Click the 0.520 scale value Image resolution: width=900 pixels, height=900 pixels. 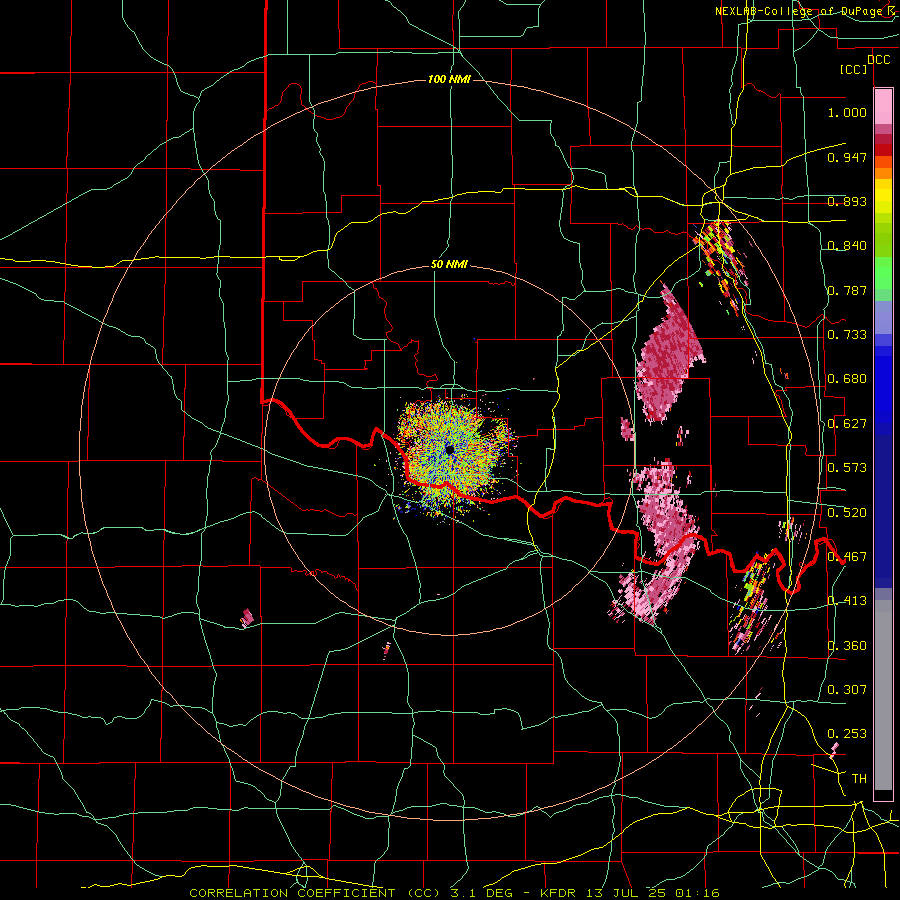click(847, 513)
